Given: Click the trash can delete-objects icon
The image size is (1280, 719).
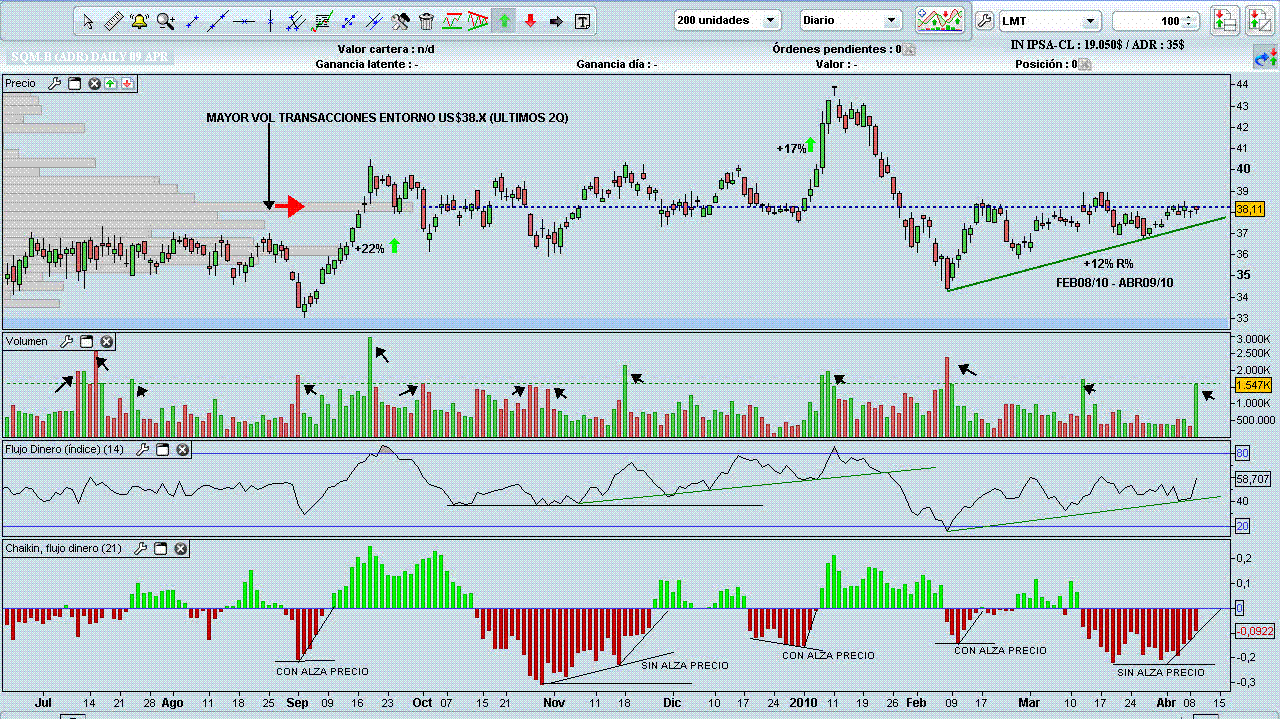Looking at the screenshot, I should (427, 20).
